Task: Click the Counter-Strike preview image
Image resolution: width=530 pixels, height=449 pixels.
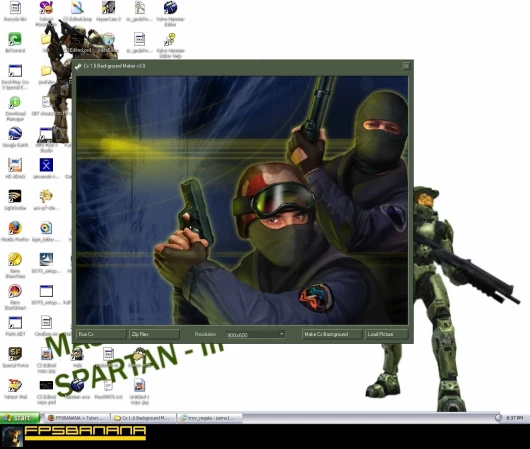Action: (x=242, y=200)
